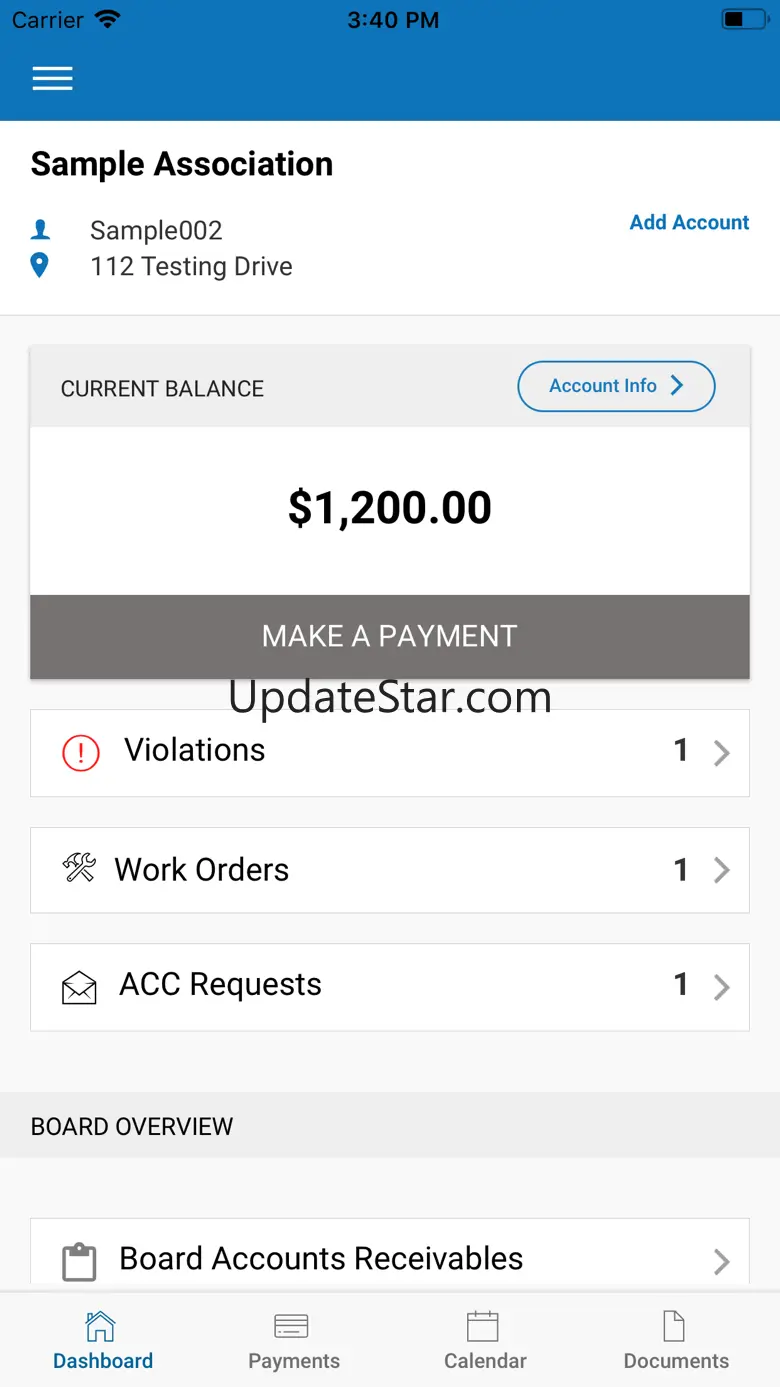The width and height of the screenshot is (780, 1387).
Task: Expand the Violations row chevron
Action: (x=721, y=753)
